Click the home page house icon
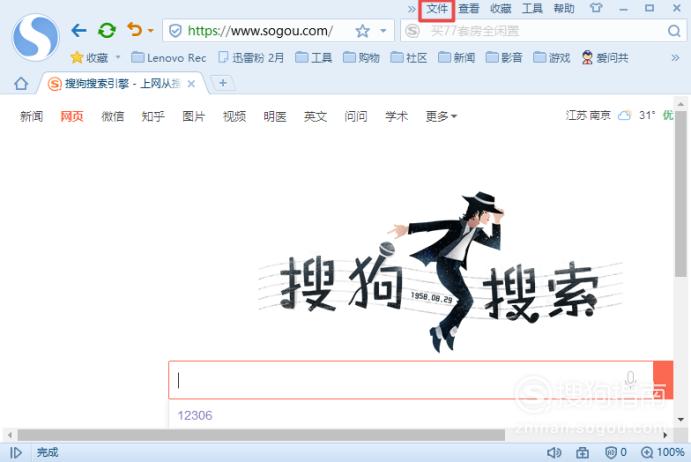Screen dimensions: 691x462 click(21, 83)
